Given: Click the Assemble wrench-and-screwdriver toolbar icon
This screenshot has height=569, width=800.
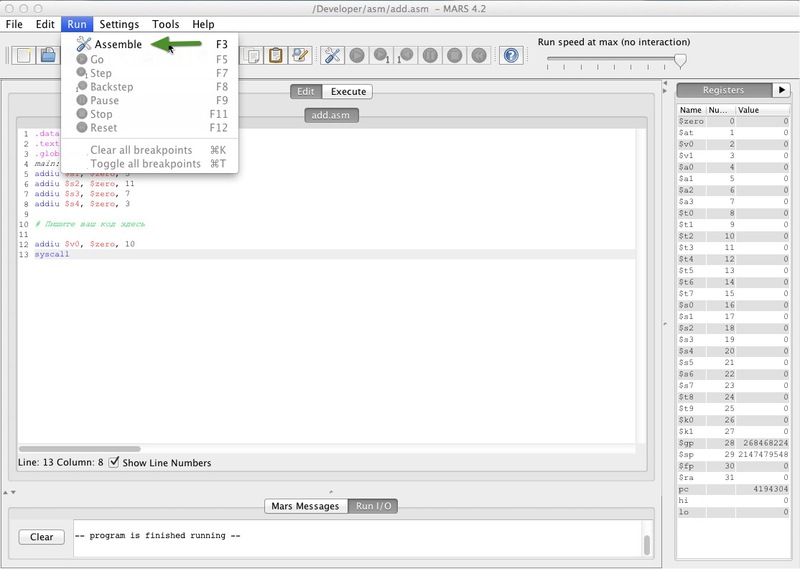Looking at the screenshot, I should 332,55.
